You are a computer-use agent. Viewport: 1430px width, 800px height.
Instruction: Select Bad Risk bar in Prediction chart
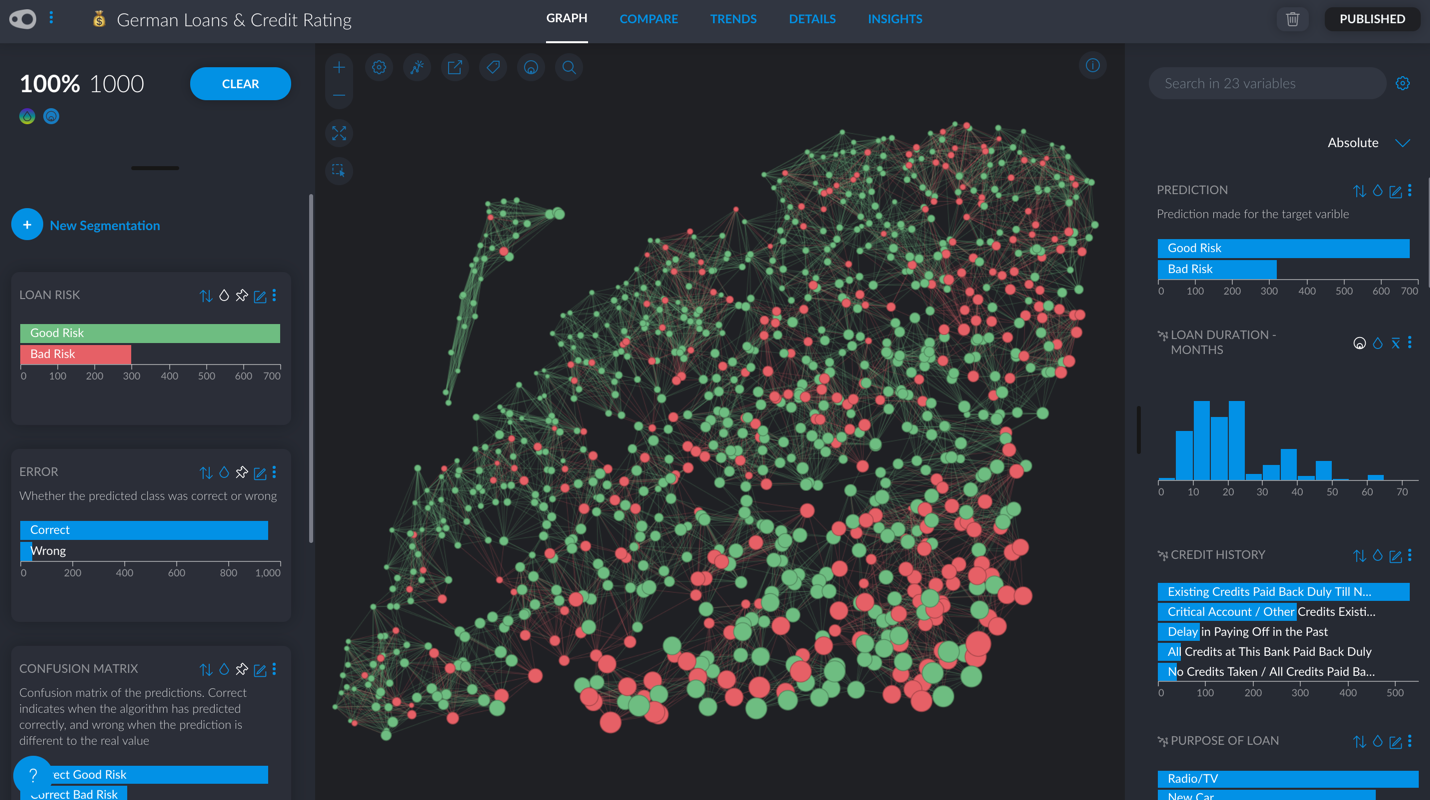(1217, 269)
